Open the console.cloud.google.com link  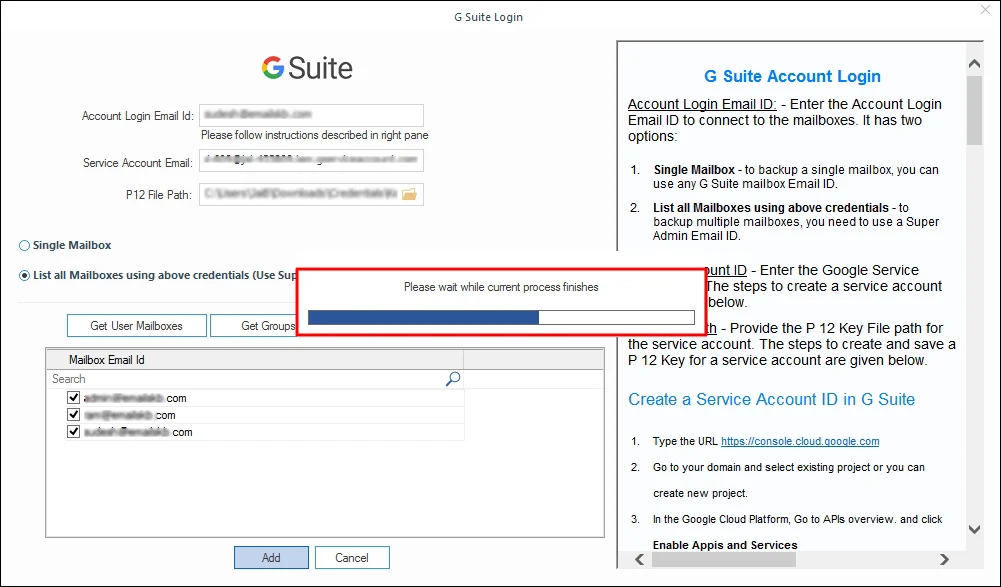tap(800, 441)
